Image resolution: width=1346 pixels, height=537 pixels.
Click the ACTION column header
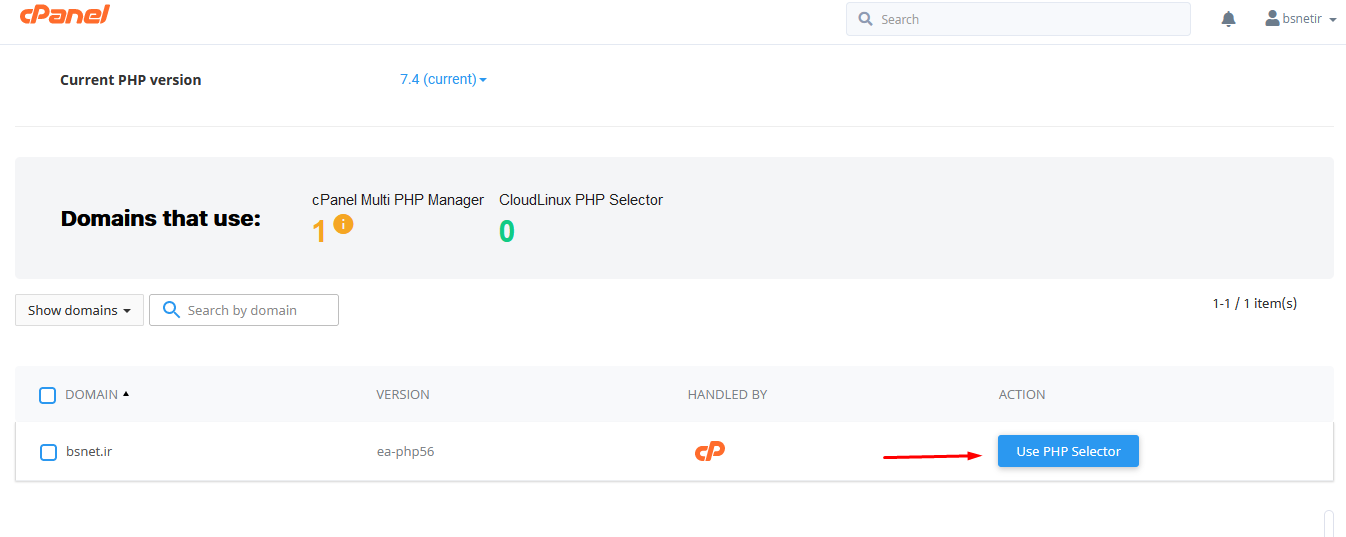(1022, 394)
